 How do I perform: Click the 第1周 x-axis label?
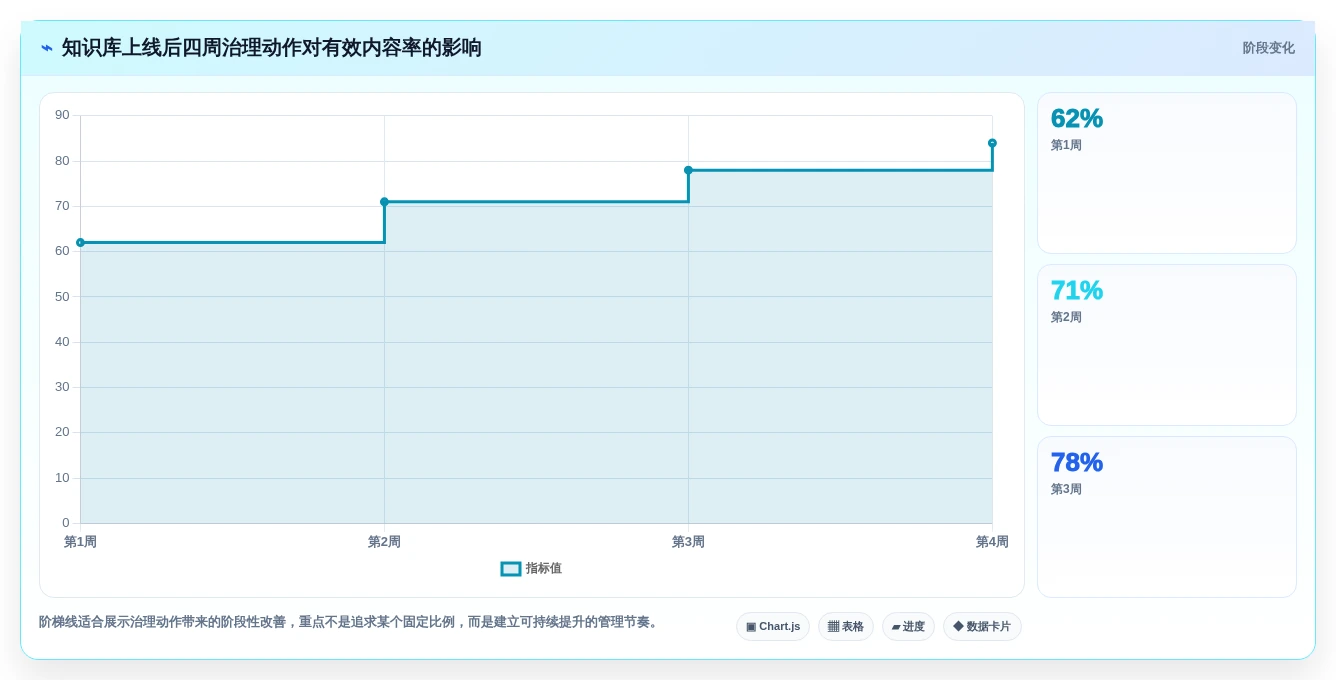[81, 542]
